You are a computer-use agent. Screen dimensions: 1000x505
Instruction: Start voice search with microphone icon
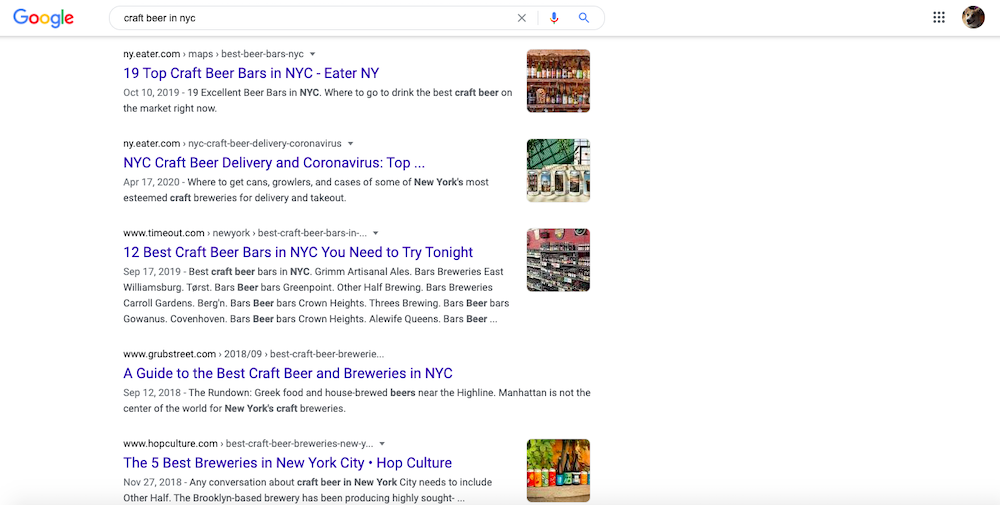(x=554, y=18)
